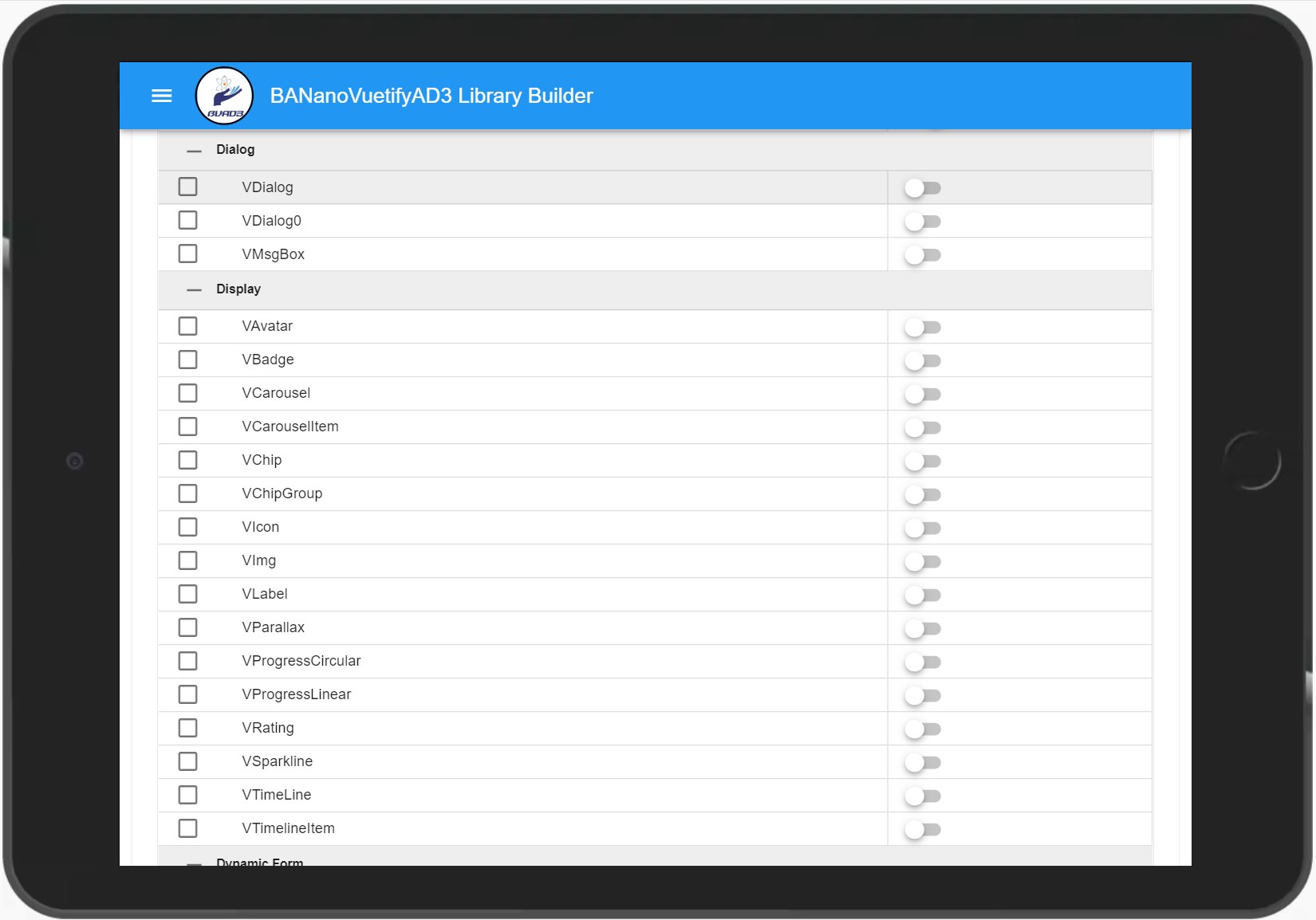
Task: Enable the VDialog toggle switch
Action: click(x=923, y=187)
